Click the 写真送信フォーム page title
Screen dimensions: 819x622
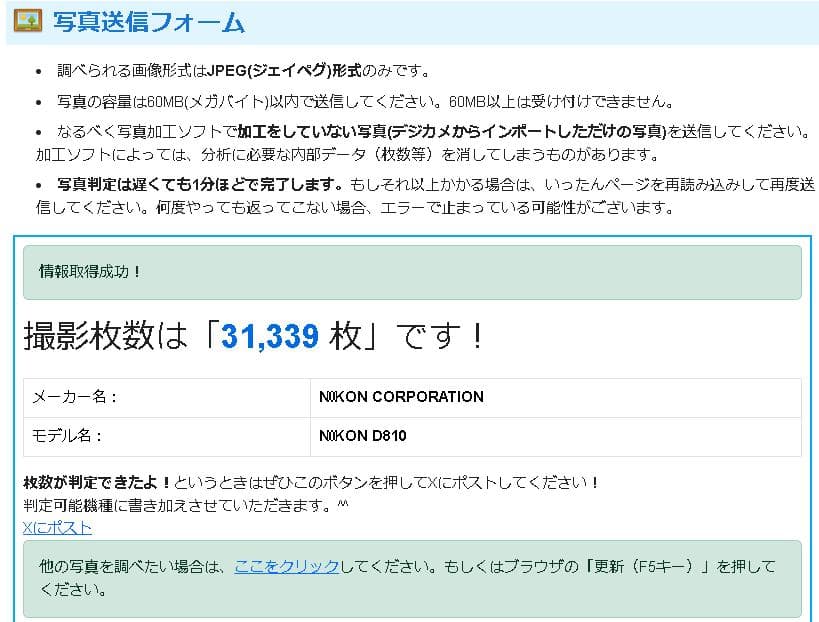pyautogui.click(x=148, y=21)
